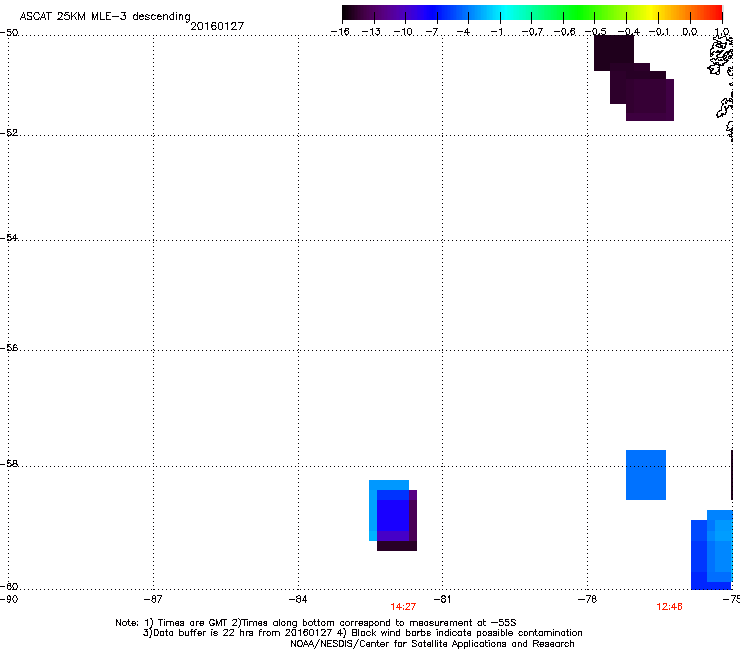Click the -84 longitude axis label

298,599
